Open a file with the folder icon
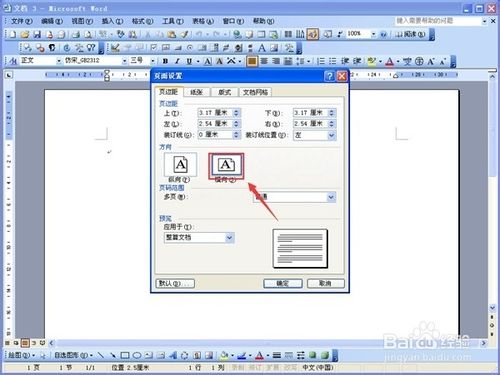 pos(25,34)
